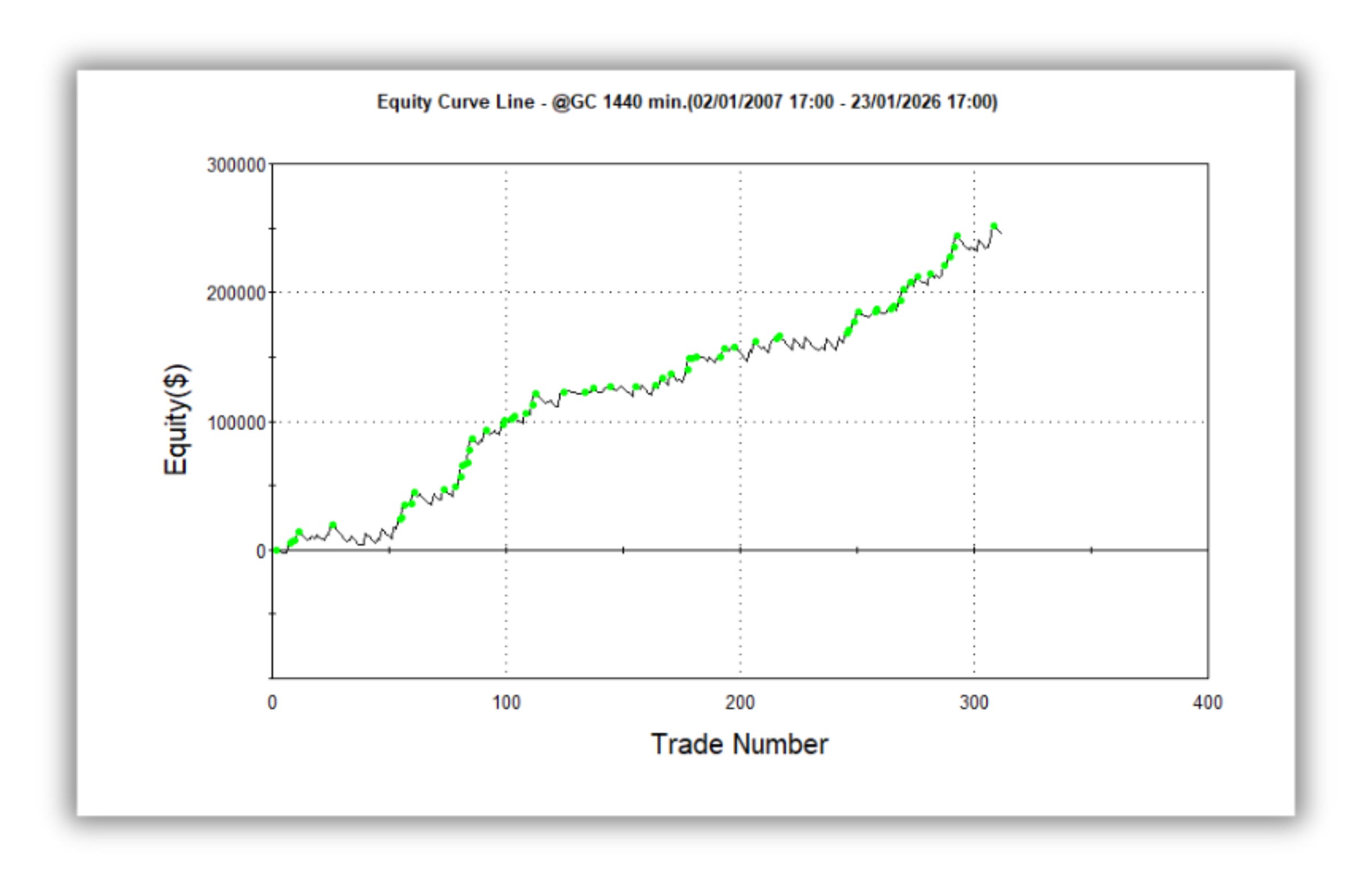Click the 200 x-axis tick label
1372x886 pixels.
[739, 702]
